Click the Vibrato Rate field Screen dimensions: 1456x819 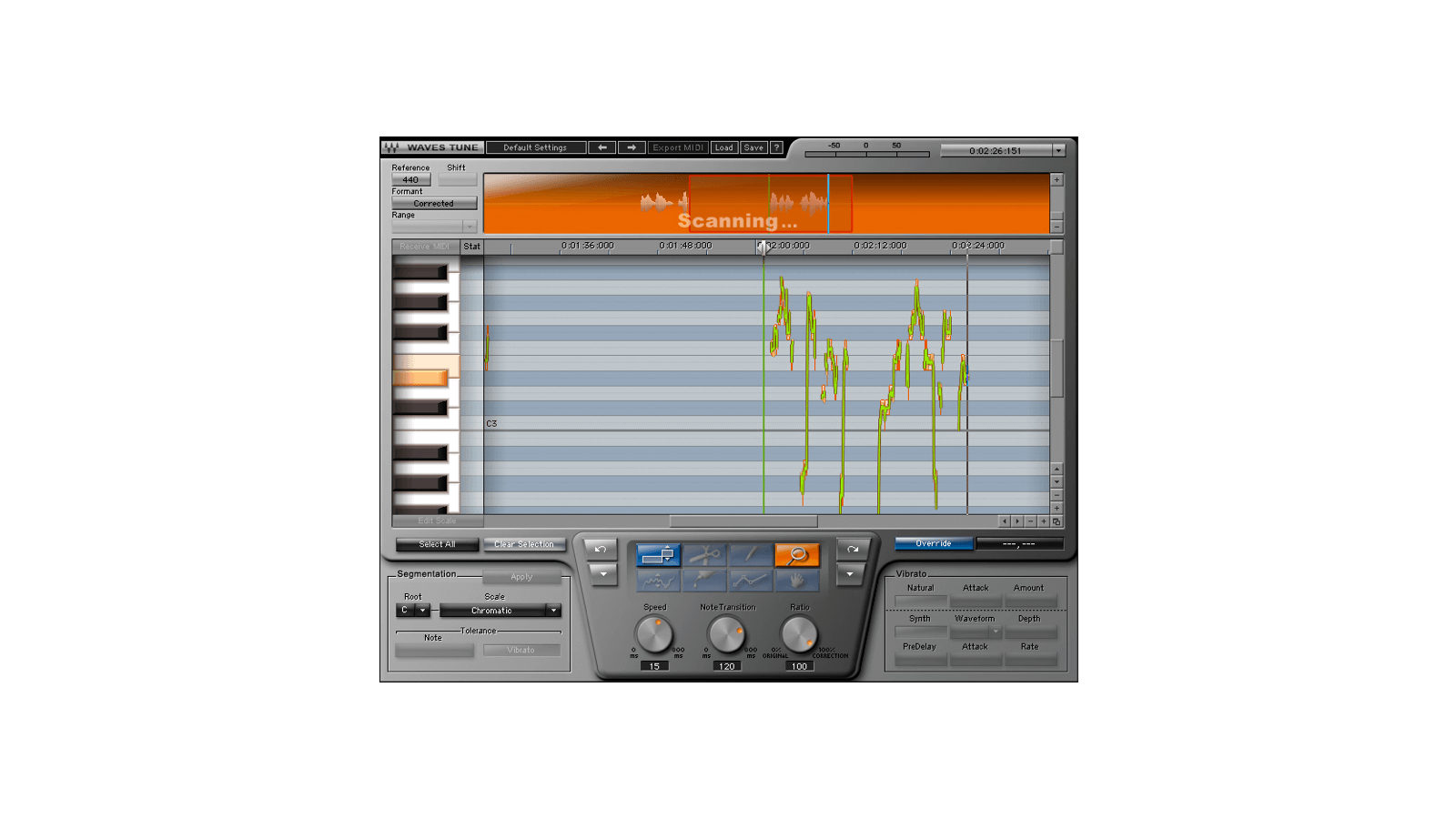click(1030, 659)
